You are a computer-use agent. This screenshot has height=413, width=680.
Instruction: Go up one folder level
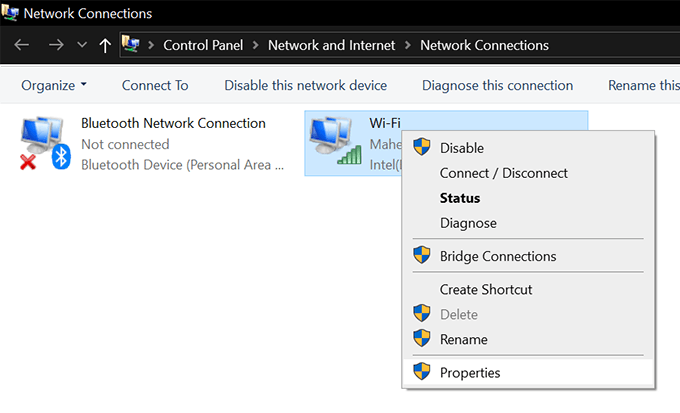pos(105,45)
